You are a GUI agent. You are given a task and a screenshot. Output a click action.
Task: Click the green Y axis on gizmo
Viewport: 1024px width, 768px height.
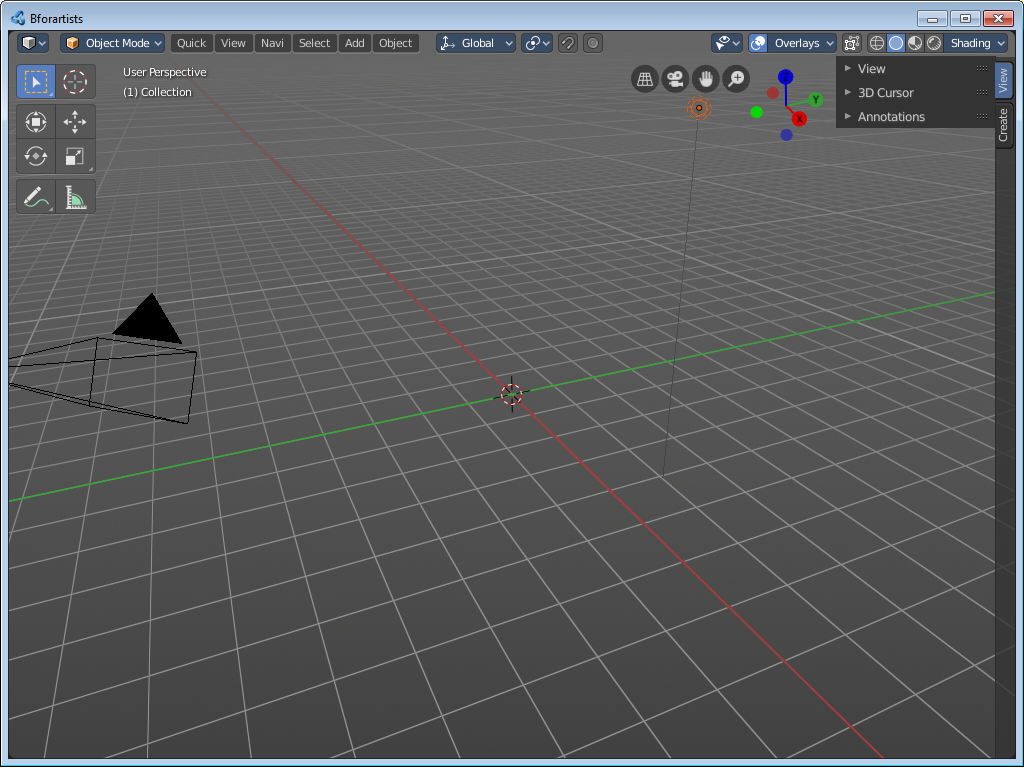pos(815,100)
